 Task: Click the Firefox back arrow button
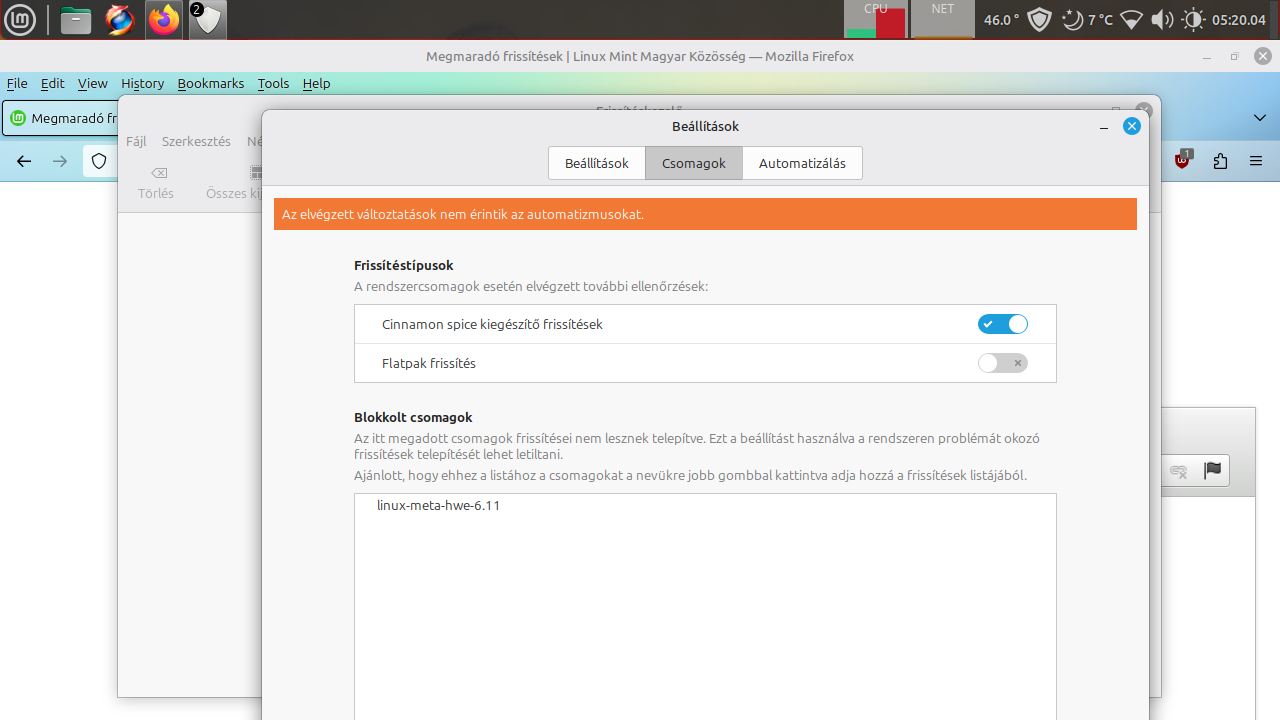coord(25,161)
